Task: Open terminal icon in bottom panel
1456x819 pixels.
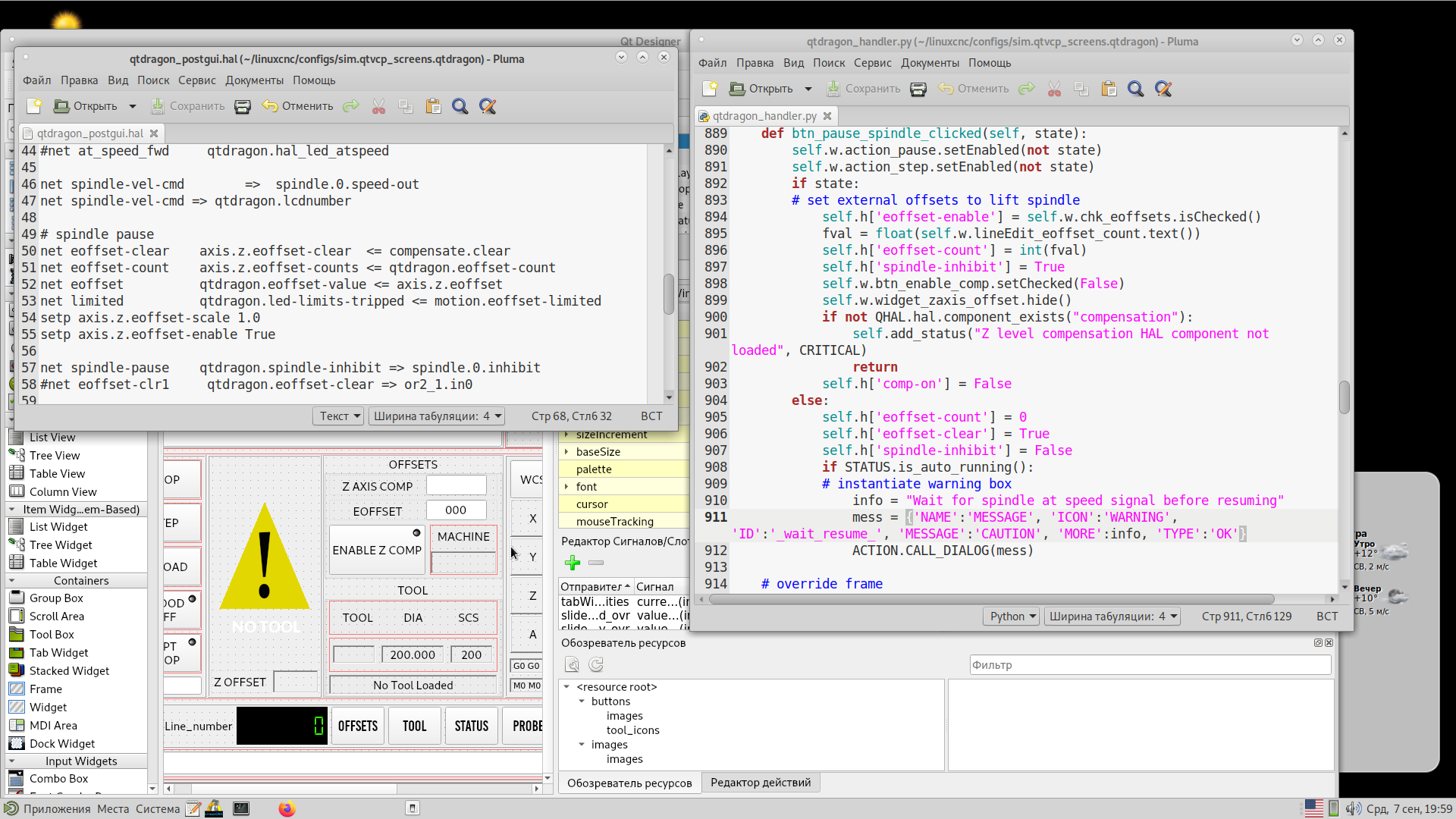Action: tap(241, 808)
